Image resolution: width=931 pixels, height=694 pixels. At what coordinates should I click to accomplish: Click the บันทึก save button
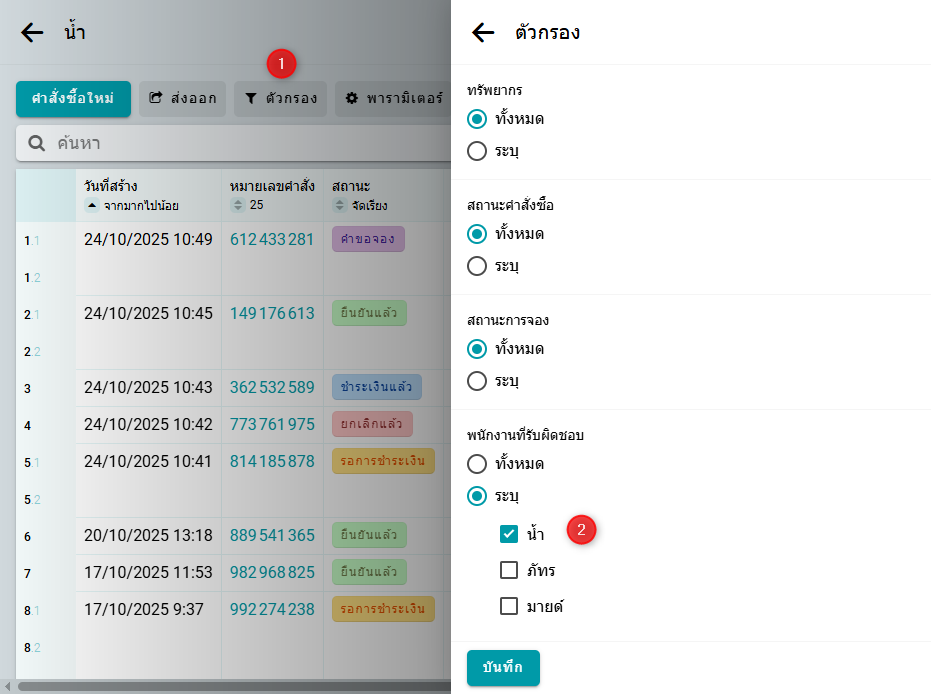[x=503, y=668]
